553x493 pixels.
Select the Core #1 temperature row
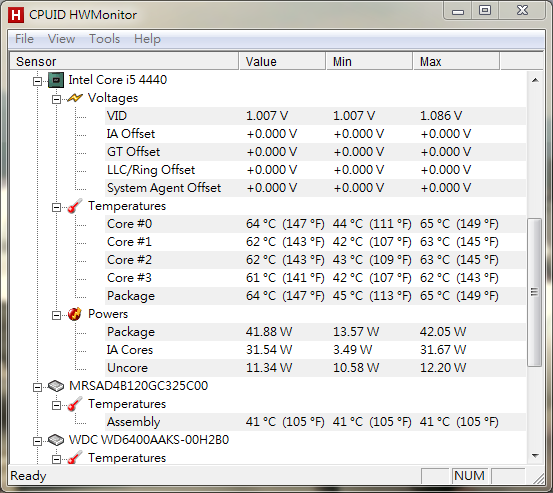coord(315,242)
